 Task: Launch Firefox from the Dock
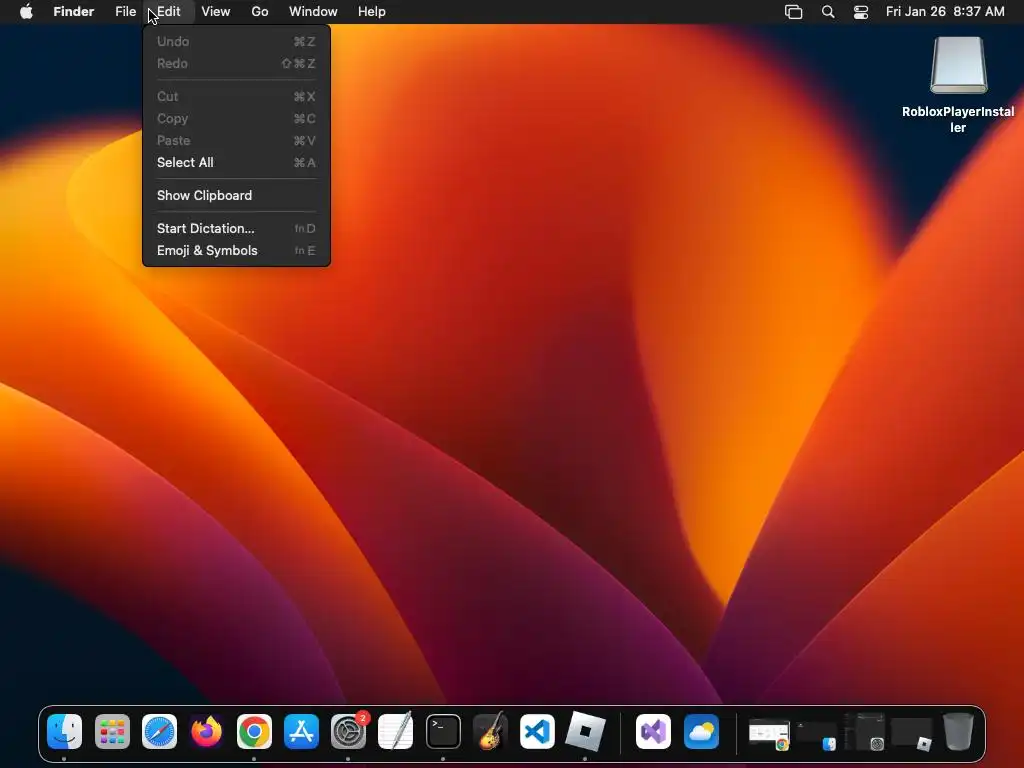tap(206, 731)
